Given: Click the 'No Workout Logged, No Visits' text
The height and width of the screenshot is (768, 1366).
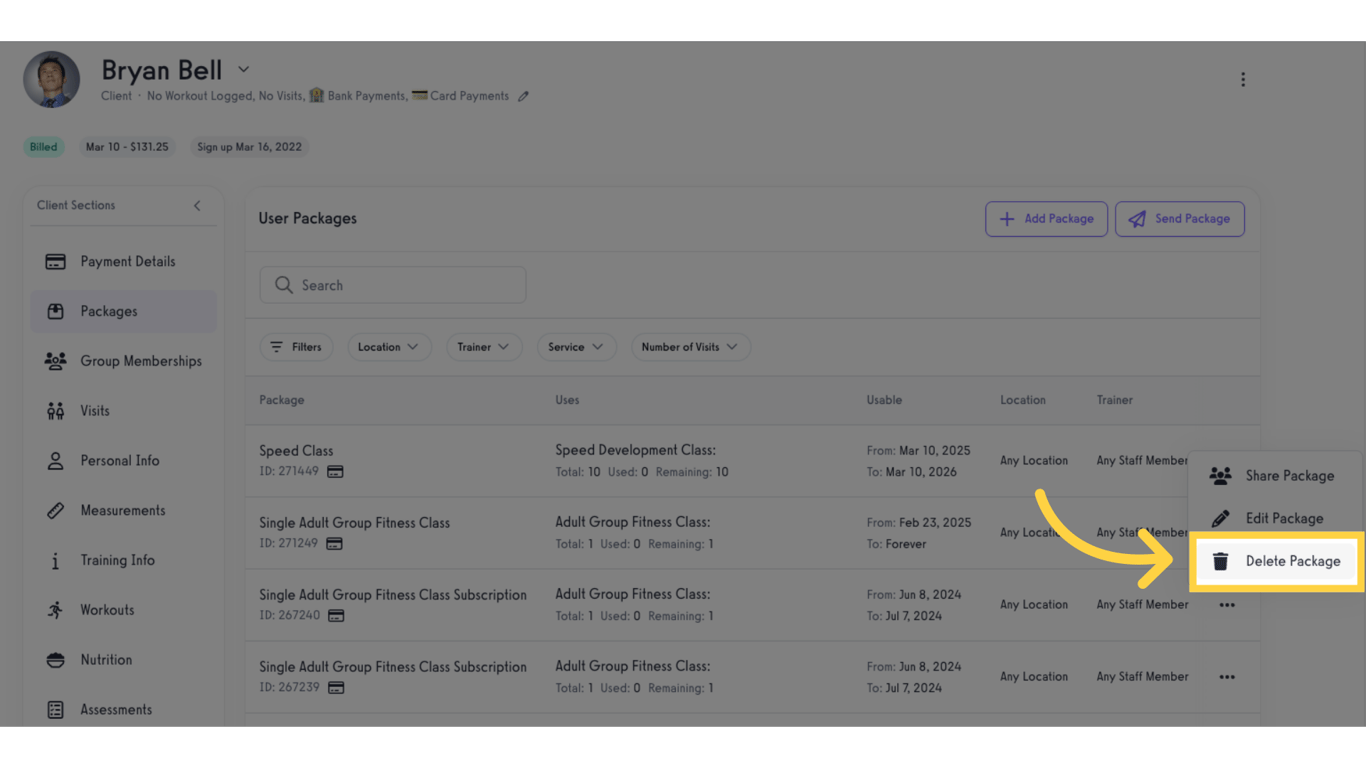Looking at the screenshot, I should [225, 96].
